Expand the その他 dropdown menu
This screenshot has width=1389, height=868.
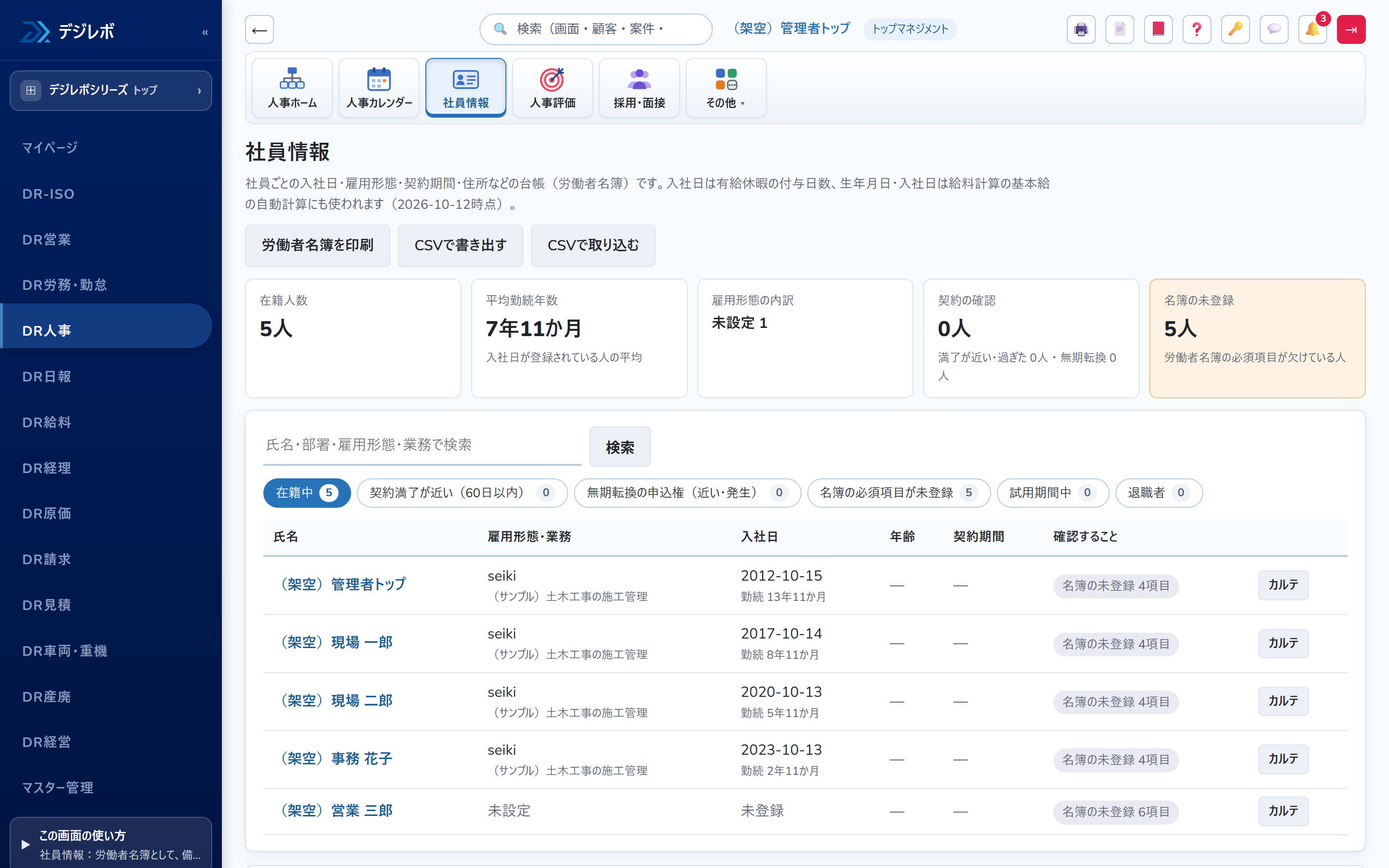coord(726,88)
